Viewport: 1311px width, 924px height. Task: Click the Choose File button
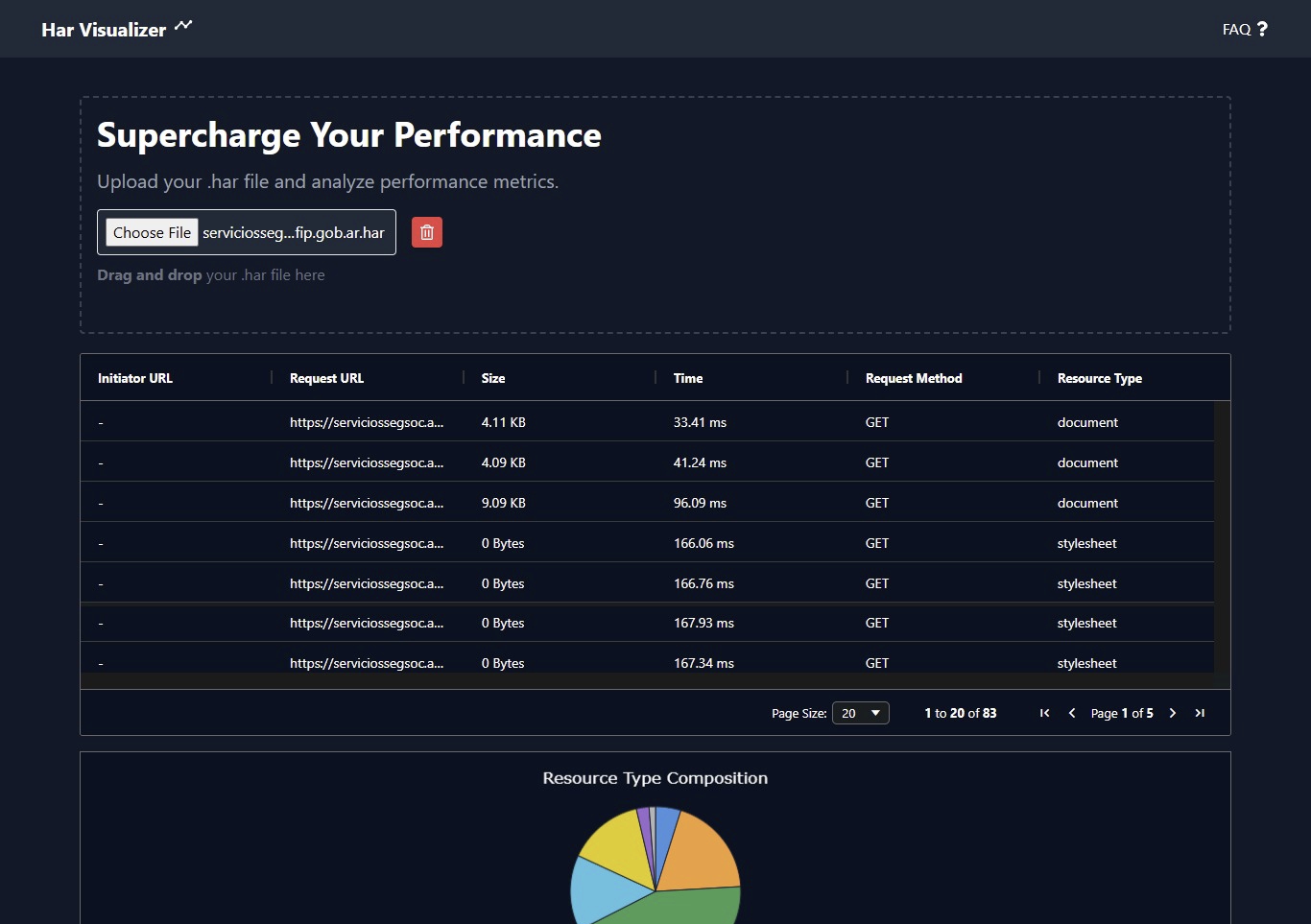152,232
